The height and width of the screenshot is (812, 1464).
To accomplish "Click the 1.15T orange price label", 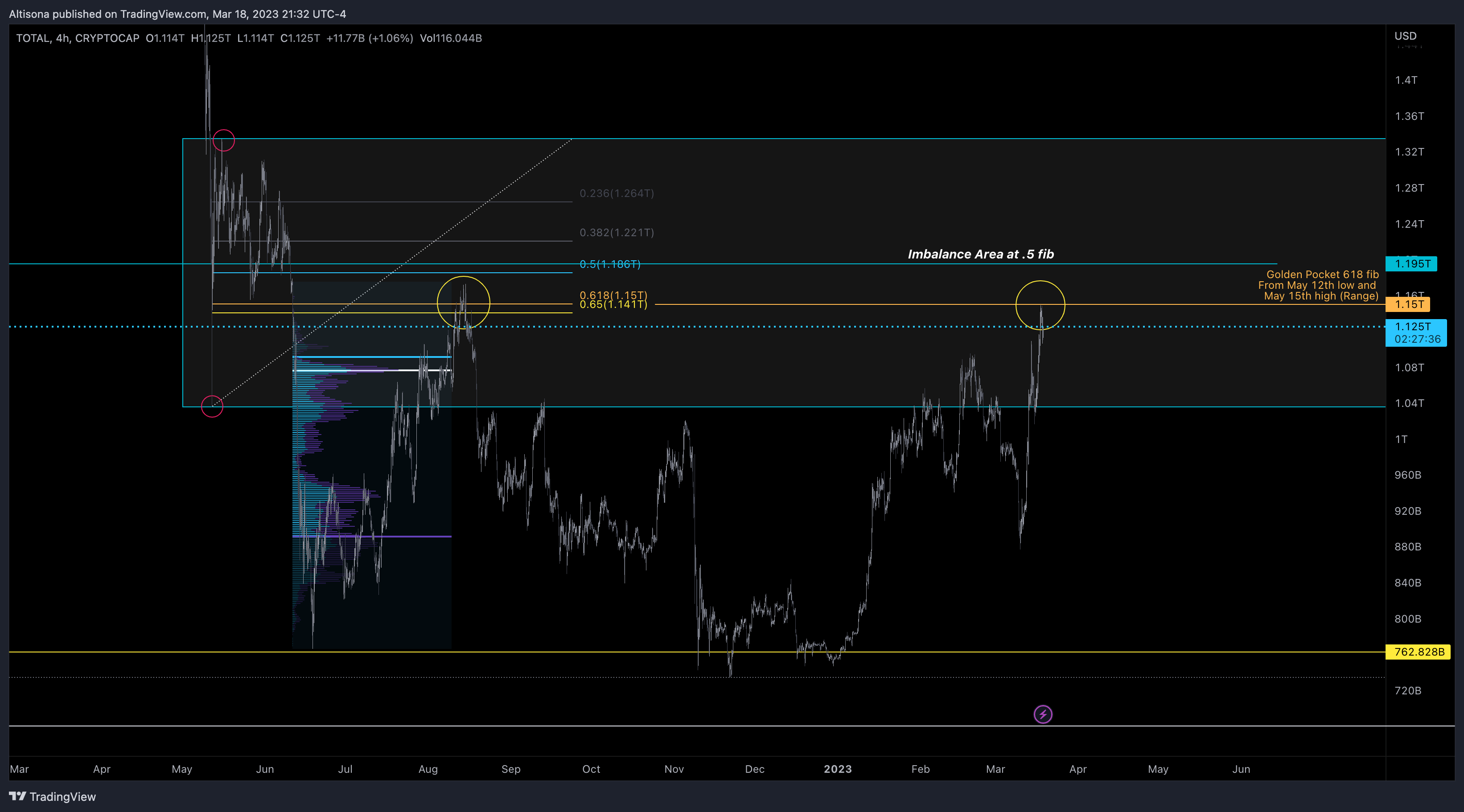I will [1409, 304].
